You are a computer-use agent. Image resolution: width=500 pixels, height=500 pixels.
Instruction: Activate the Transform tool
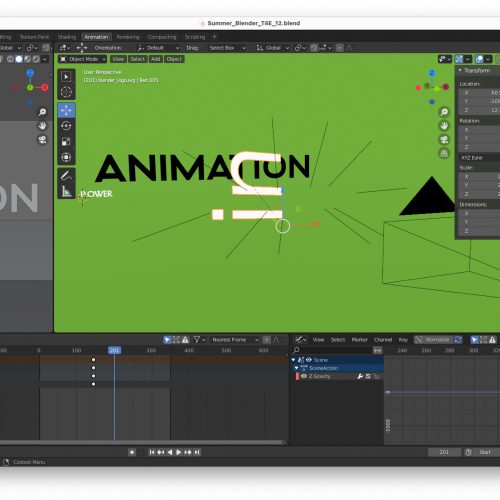(x=66, y=157)
